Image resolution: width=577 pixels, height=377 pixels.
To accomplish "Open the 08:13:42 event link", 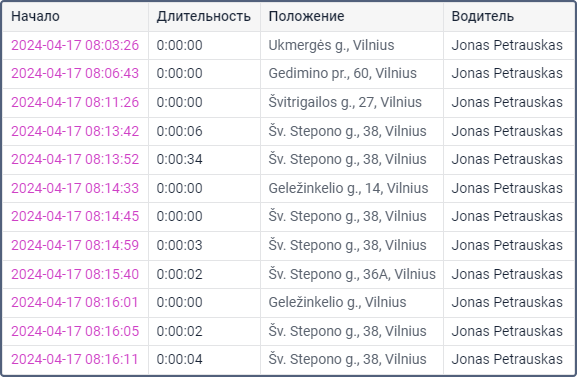I will (x=75, y=131).
